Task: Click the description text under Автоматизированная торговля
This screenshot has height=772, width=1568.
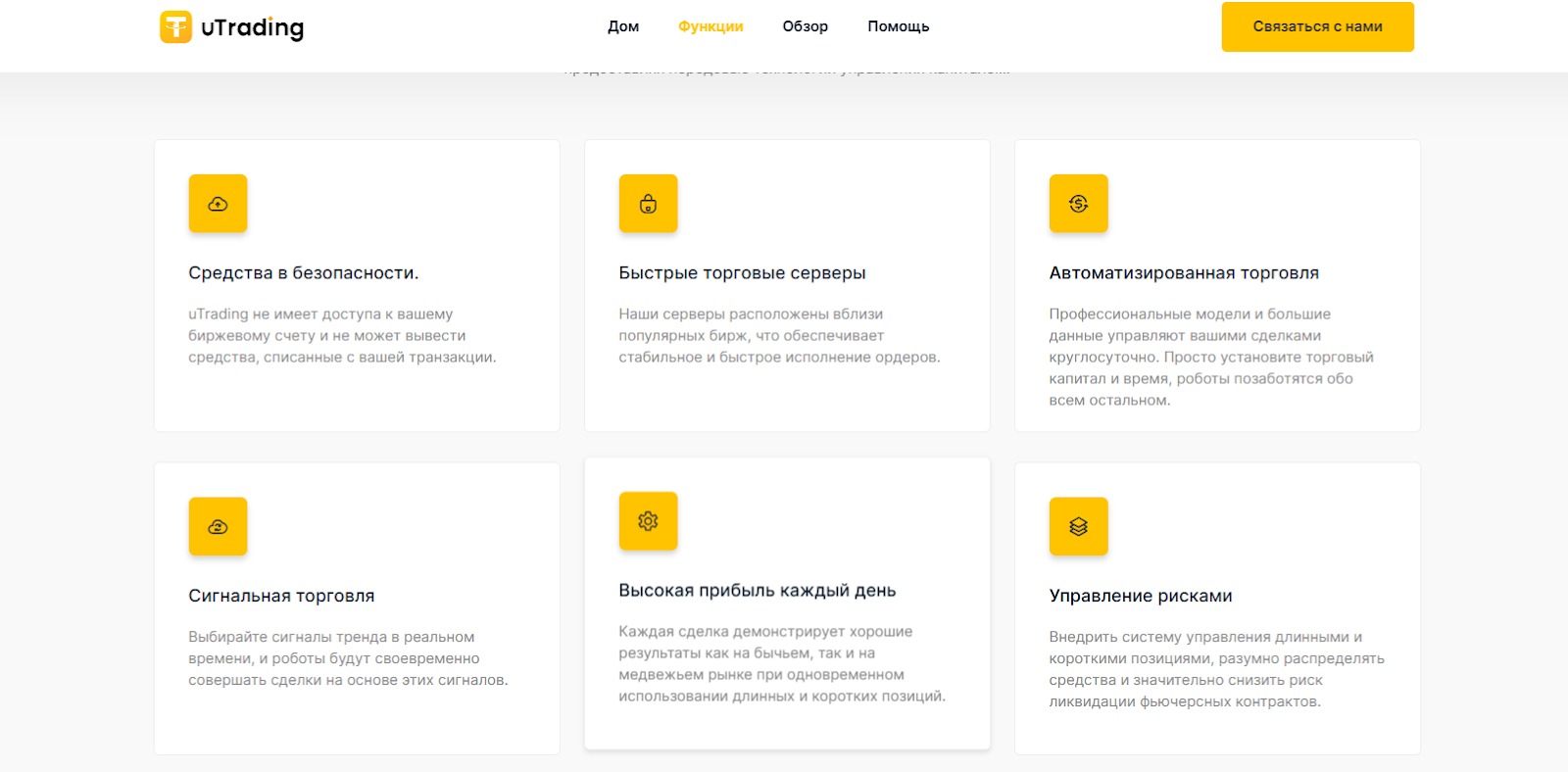Action: click(1210, 358)
